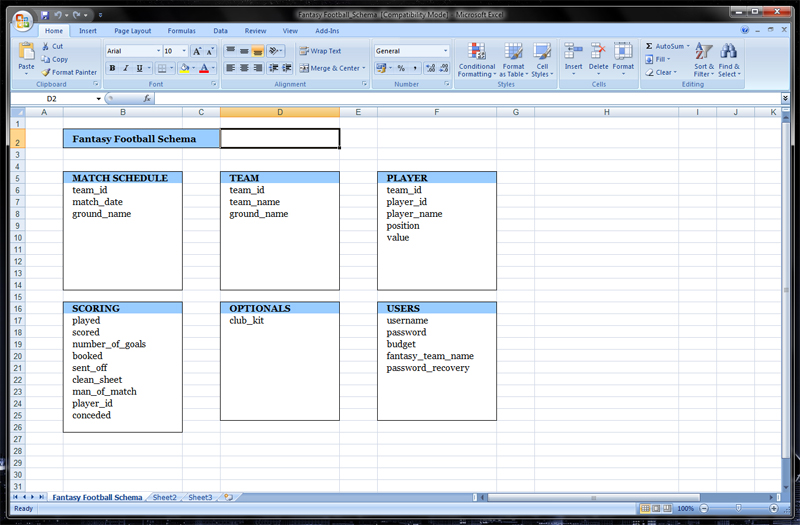Screen dimensions: 800x525
Task: Toggle Top Align vertical alignment
Action: tap(231, 51)
